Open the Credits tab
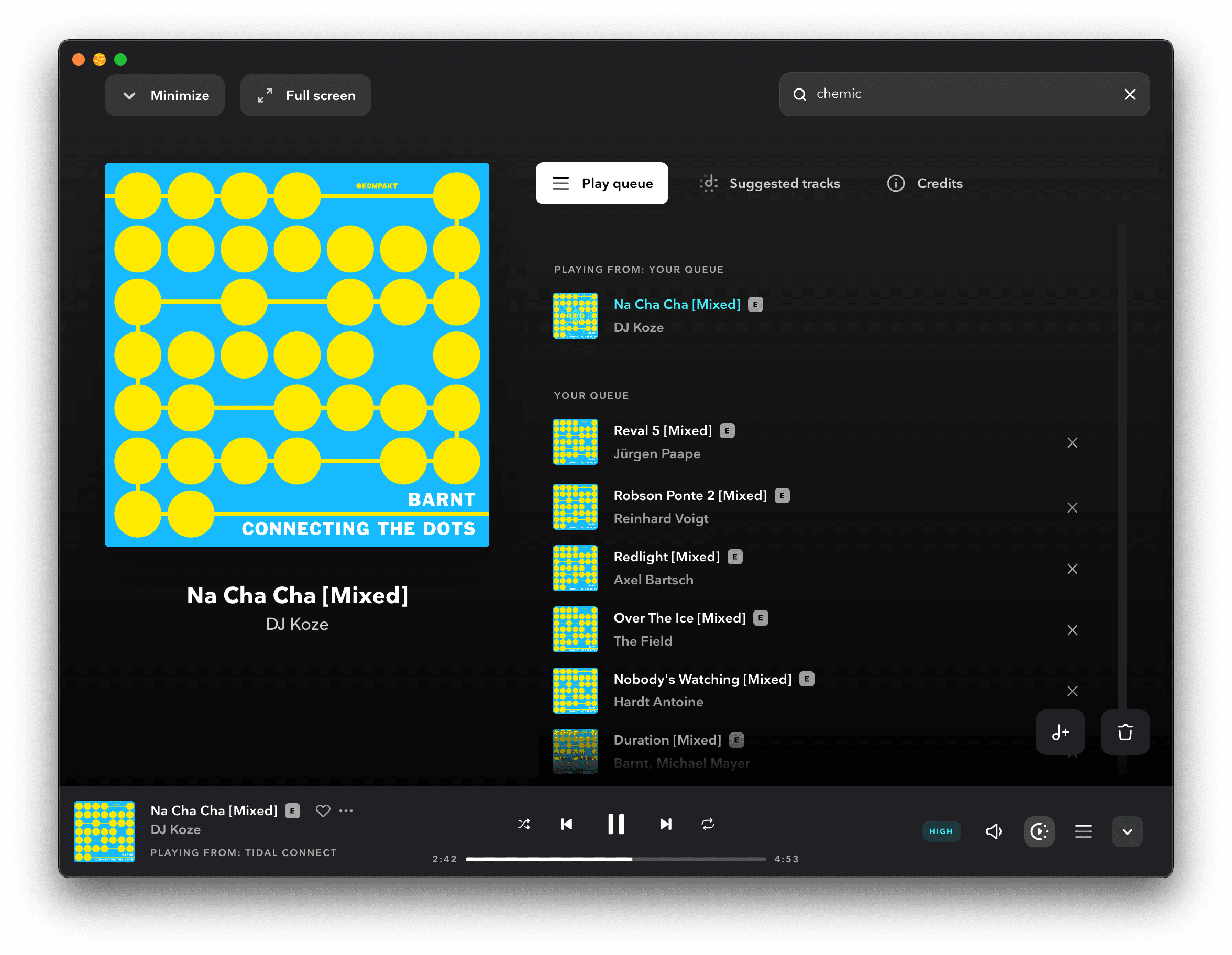This screenshot has width=1232, height=955. [x=925, y=183]
